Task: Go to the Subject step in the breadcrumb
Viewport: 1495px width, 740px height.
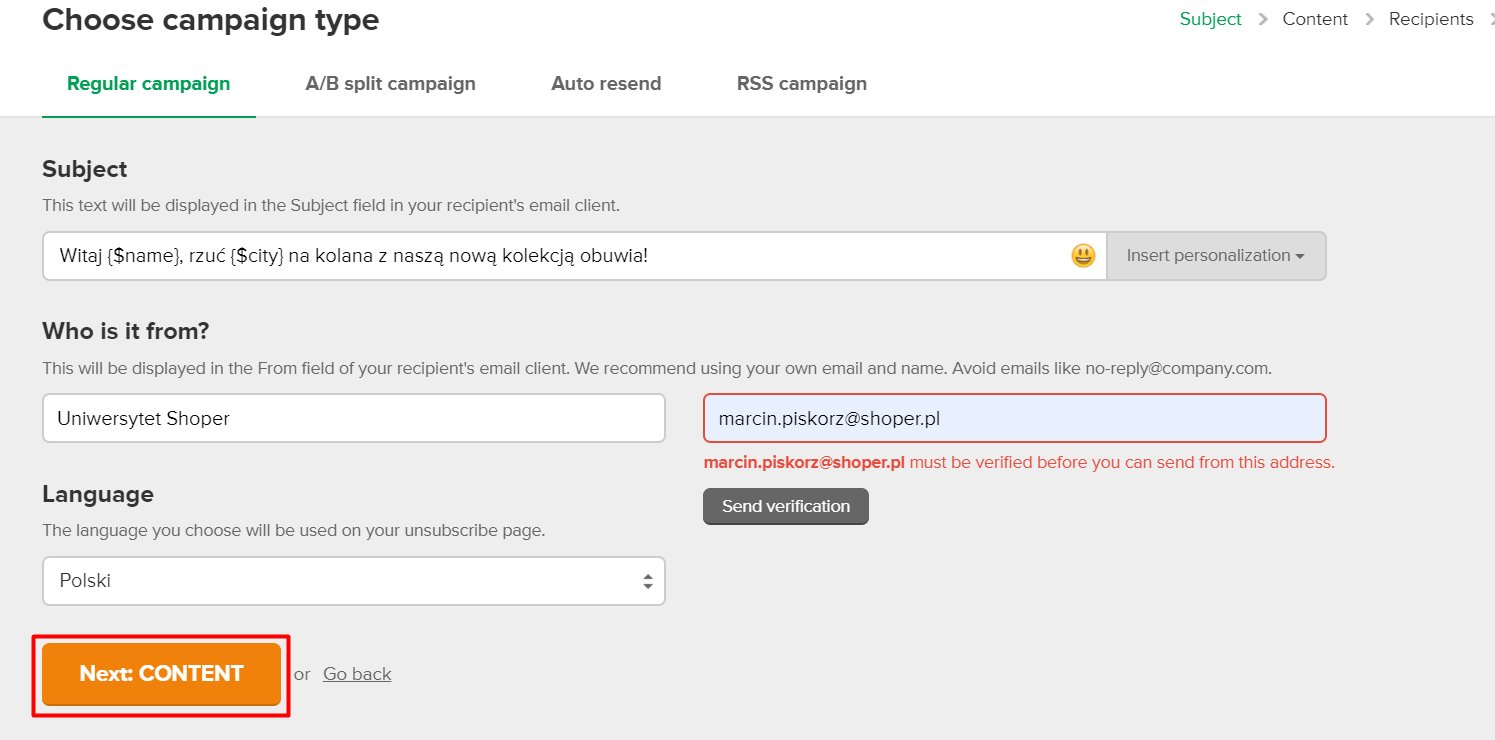Action: [x=1210, y=20]
